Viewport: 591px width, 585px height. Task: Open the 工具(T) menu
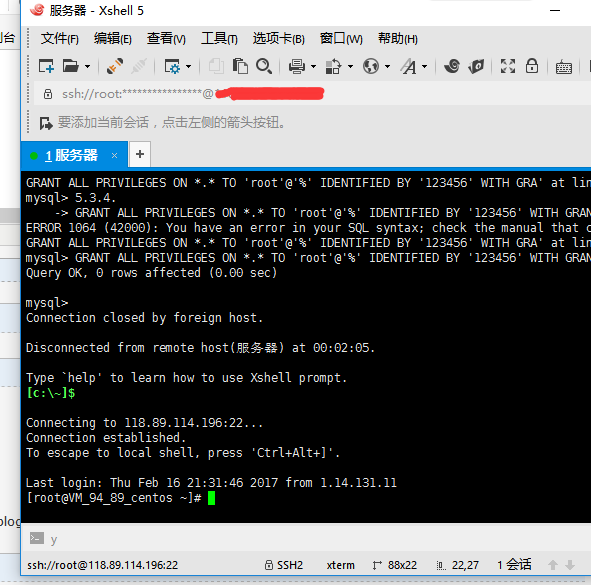pos(219,38)
